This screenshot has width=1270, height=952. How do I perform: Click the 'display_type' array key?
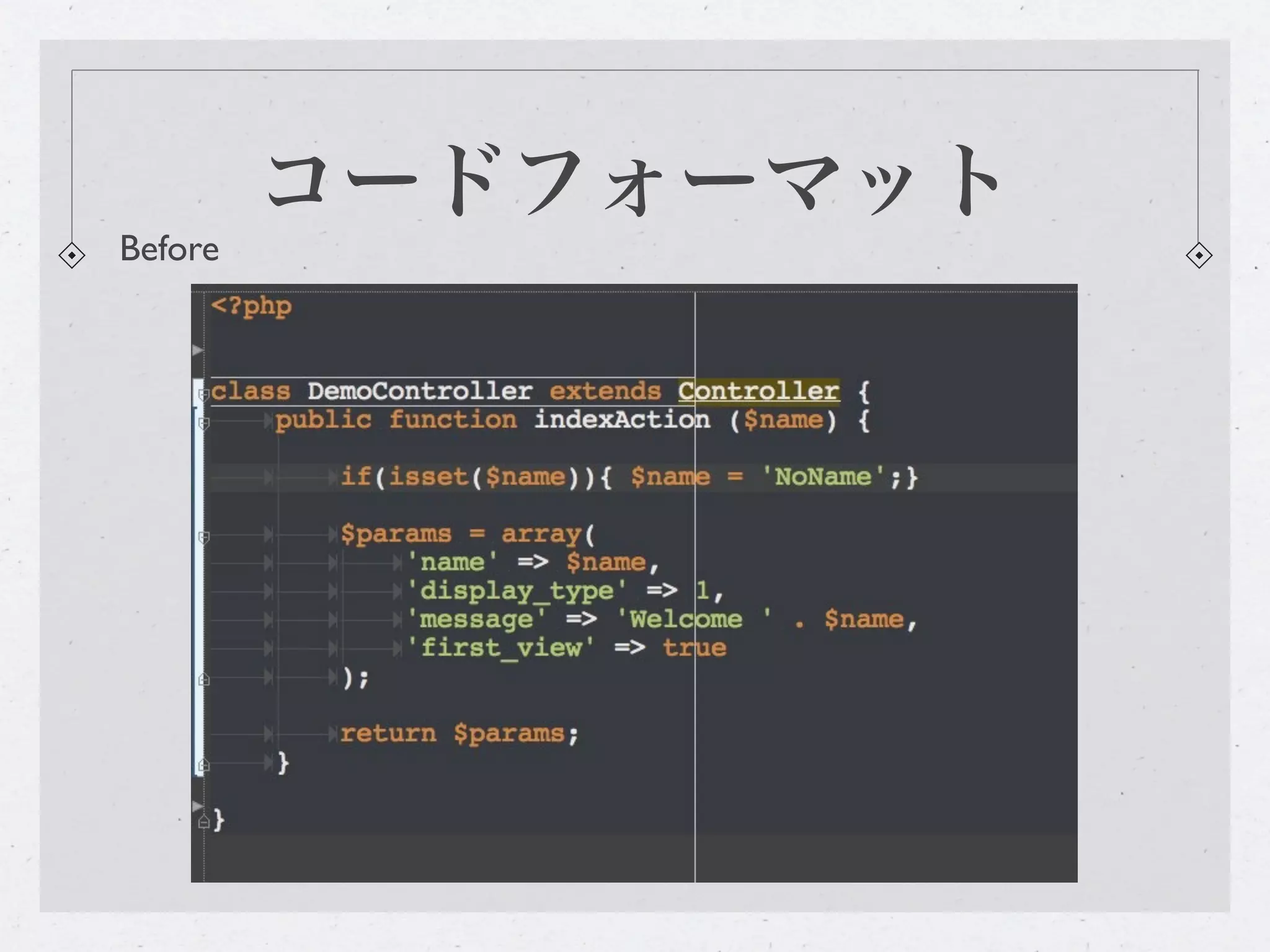pos(517,591)
